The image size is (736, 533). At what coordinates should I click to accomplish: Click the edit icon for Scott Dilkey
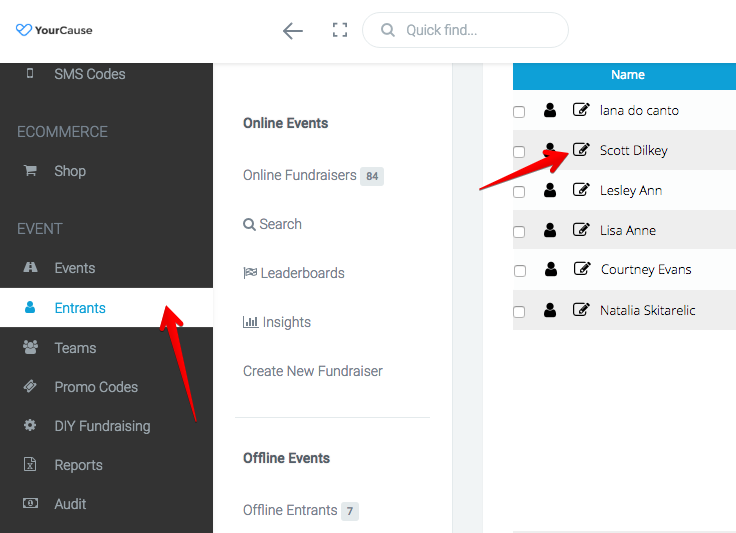581,150
